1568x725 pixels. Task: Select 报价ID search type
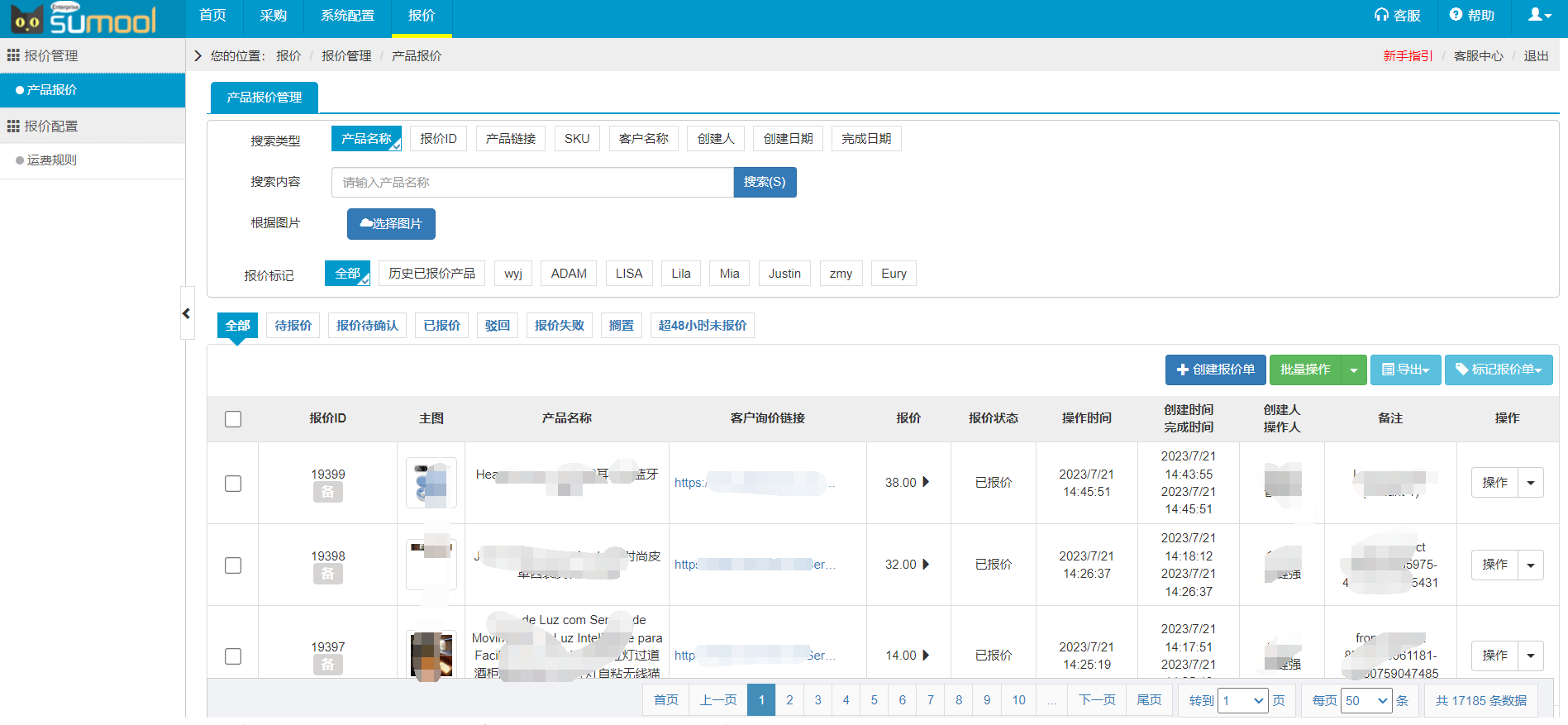coord(438,139)
